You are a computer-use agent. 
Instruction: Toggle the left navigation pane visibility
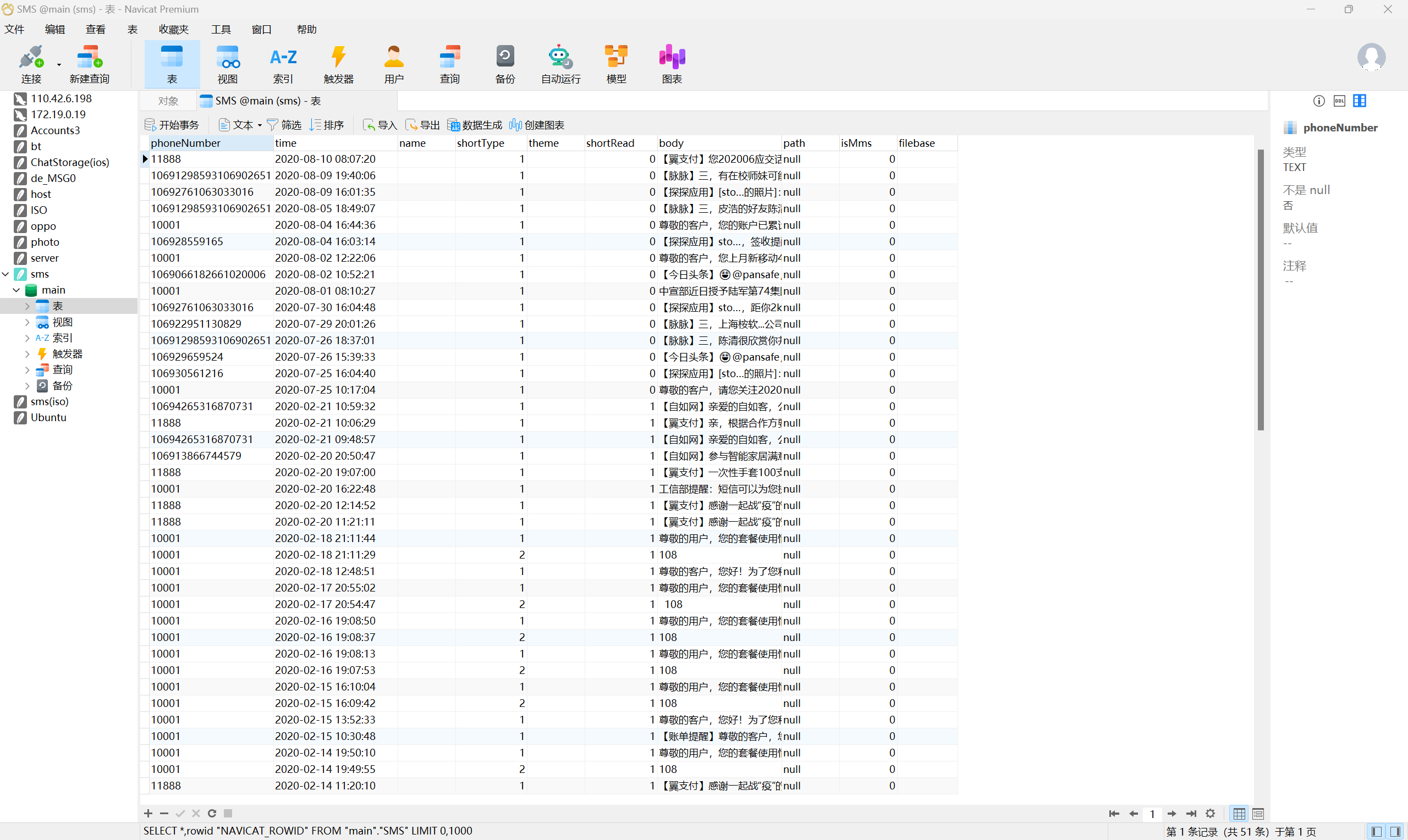coord(1376,832)
